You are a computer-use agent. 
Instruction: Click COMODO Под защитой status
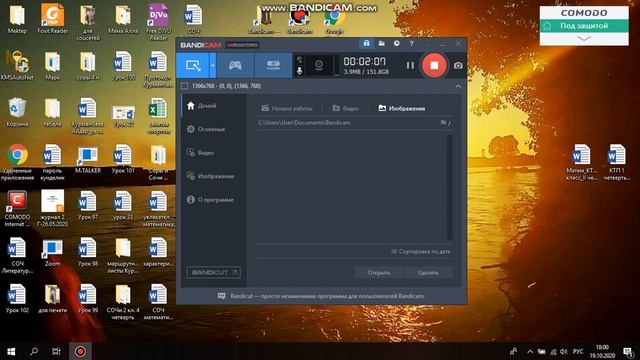click(x=584, y=26)
